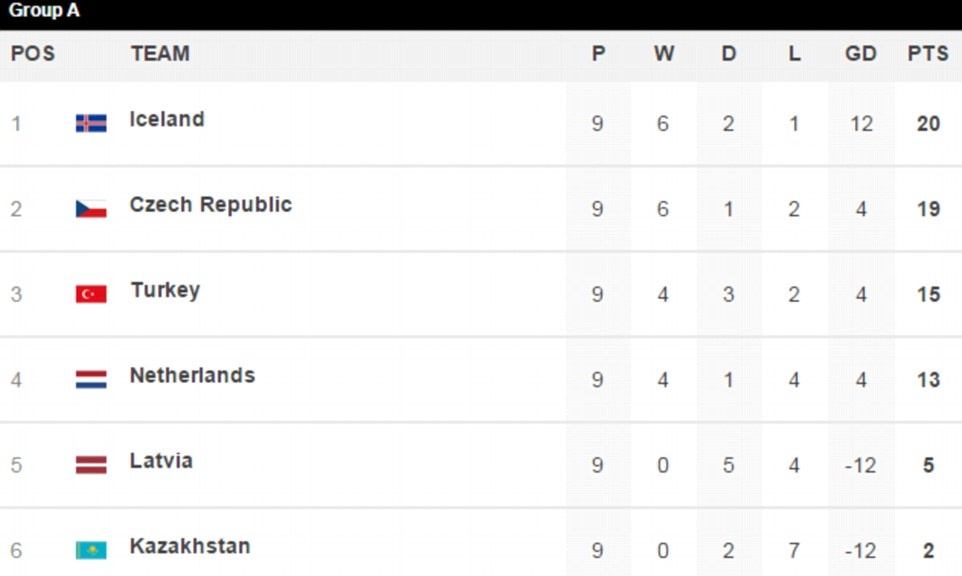Select the Turkey team name
Image resolution: width=962 pixels, height=576 pixels.
165,290
